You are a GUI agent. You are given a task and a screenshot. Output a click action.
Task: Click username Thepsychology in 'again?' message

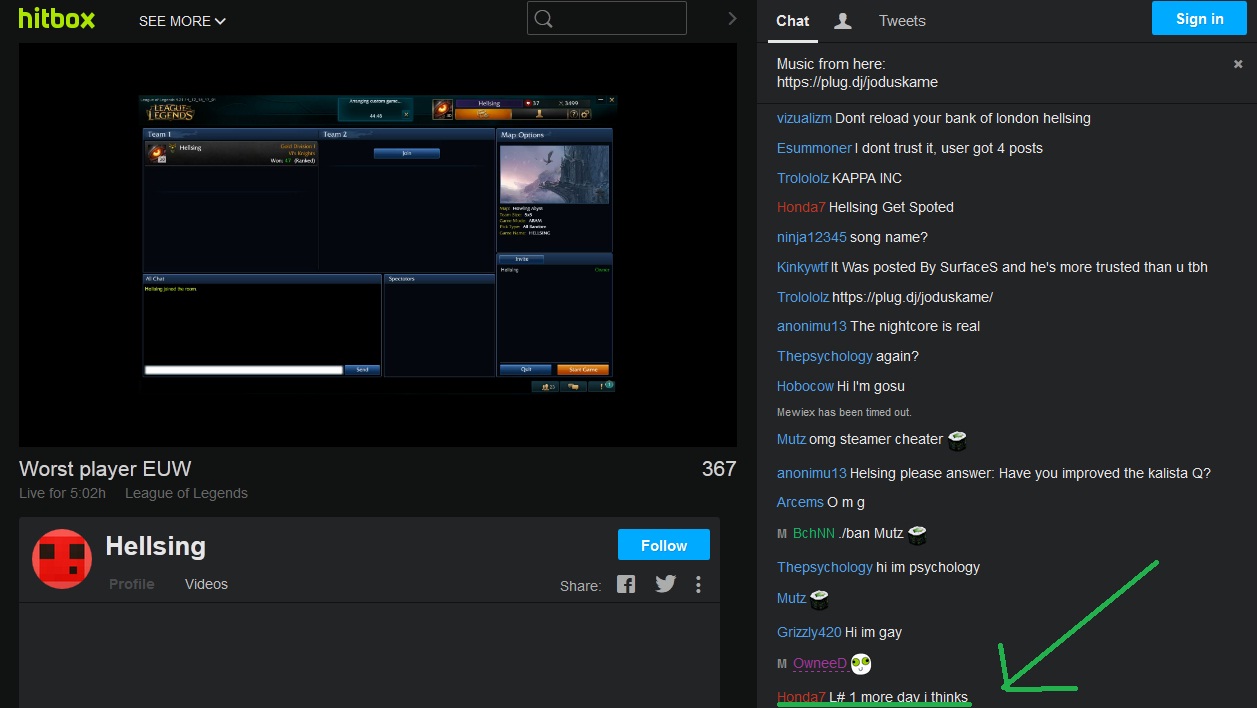pos(825,356)
